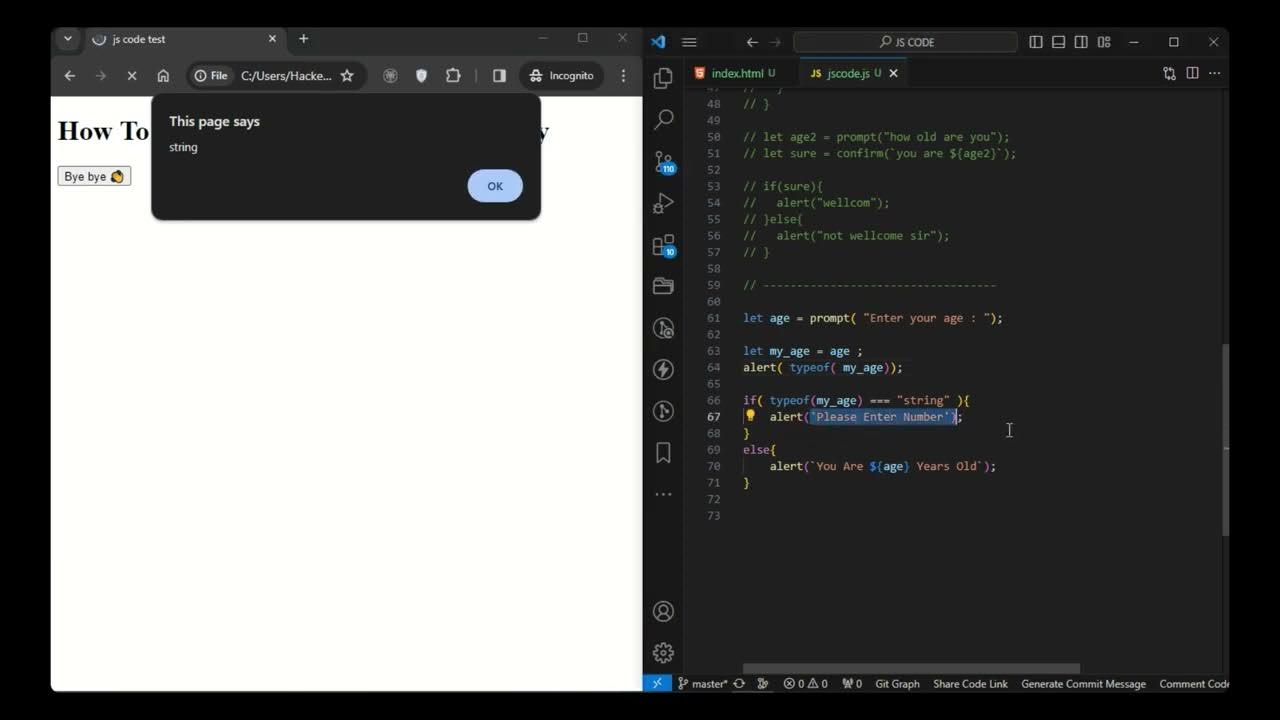Go forward in VS Code navigation history
1280x720 pixels.
point(776,42)
